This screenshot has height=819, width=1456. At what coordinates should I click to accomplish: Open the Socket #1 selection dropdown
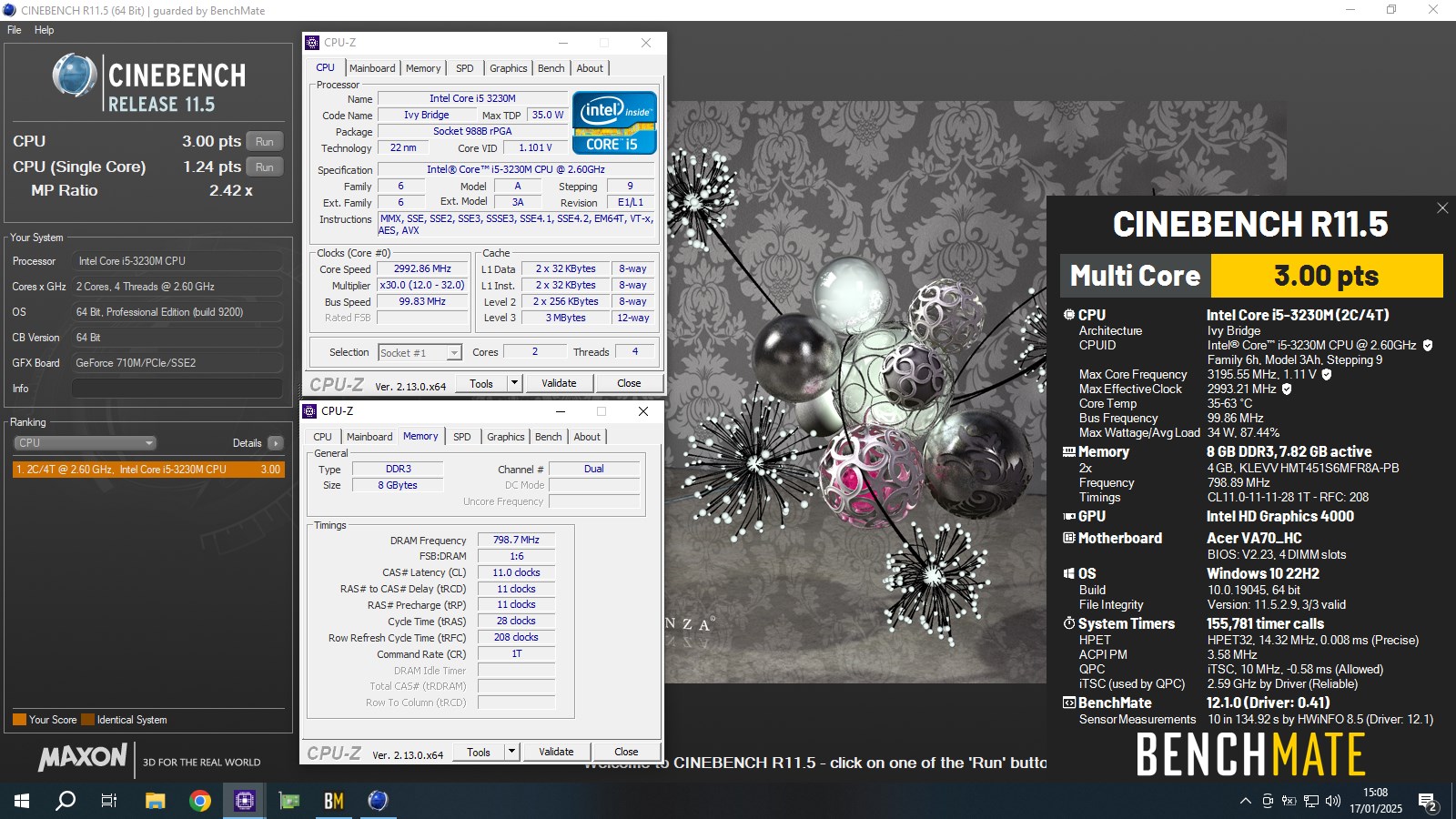[x=420, y=352]
